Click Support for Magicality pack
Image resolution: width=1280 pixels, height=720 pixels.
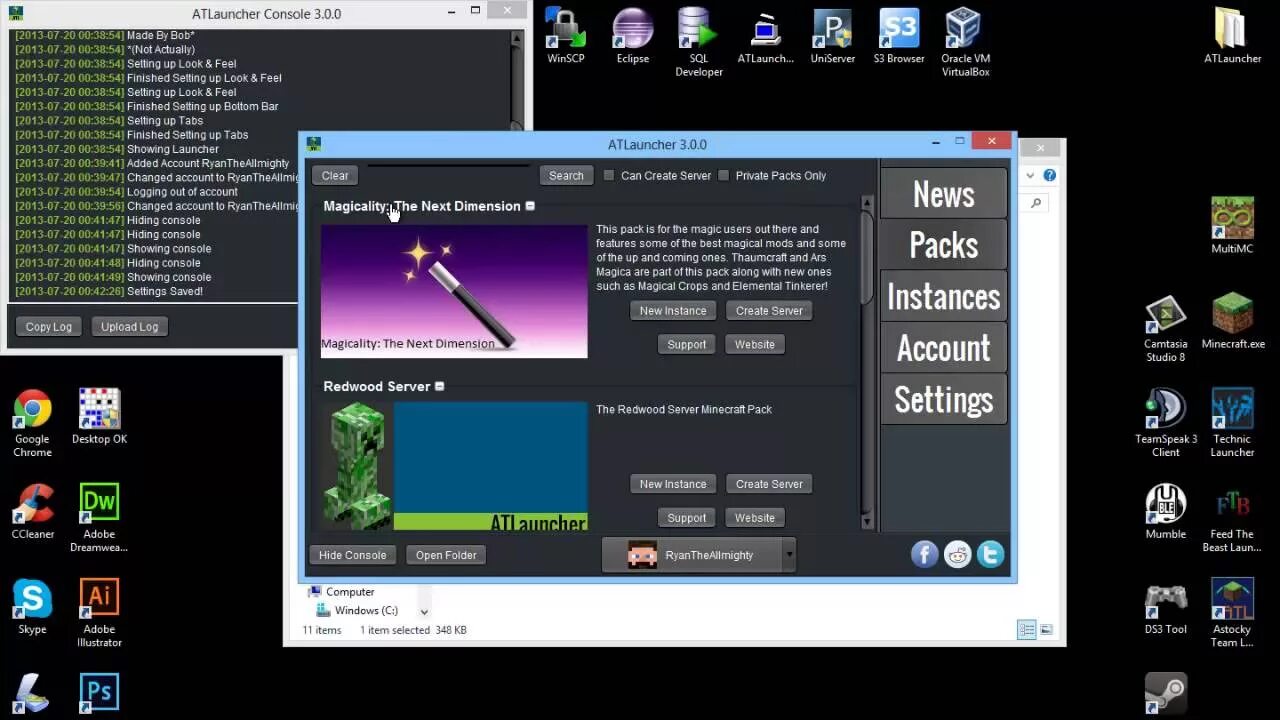(686, 344)
